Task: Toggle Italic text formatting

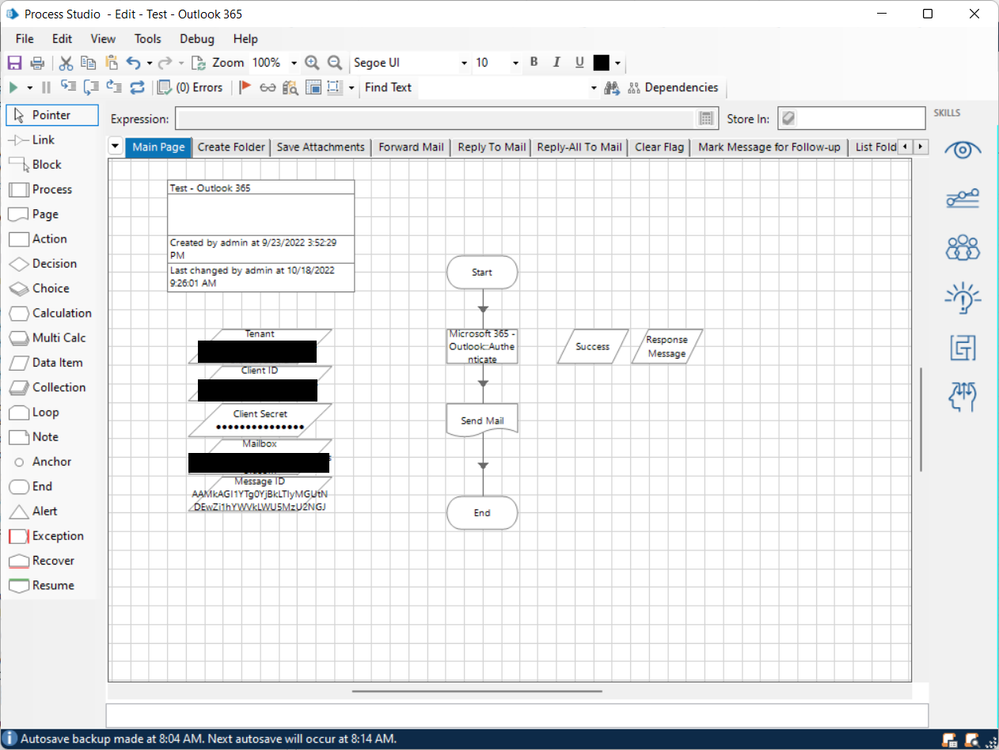Action: 557,63
